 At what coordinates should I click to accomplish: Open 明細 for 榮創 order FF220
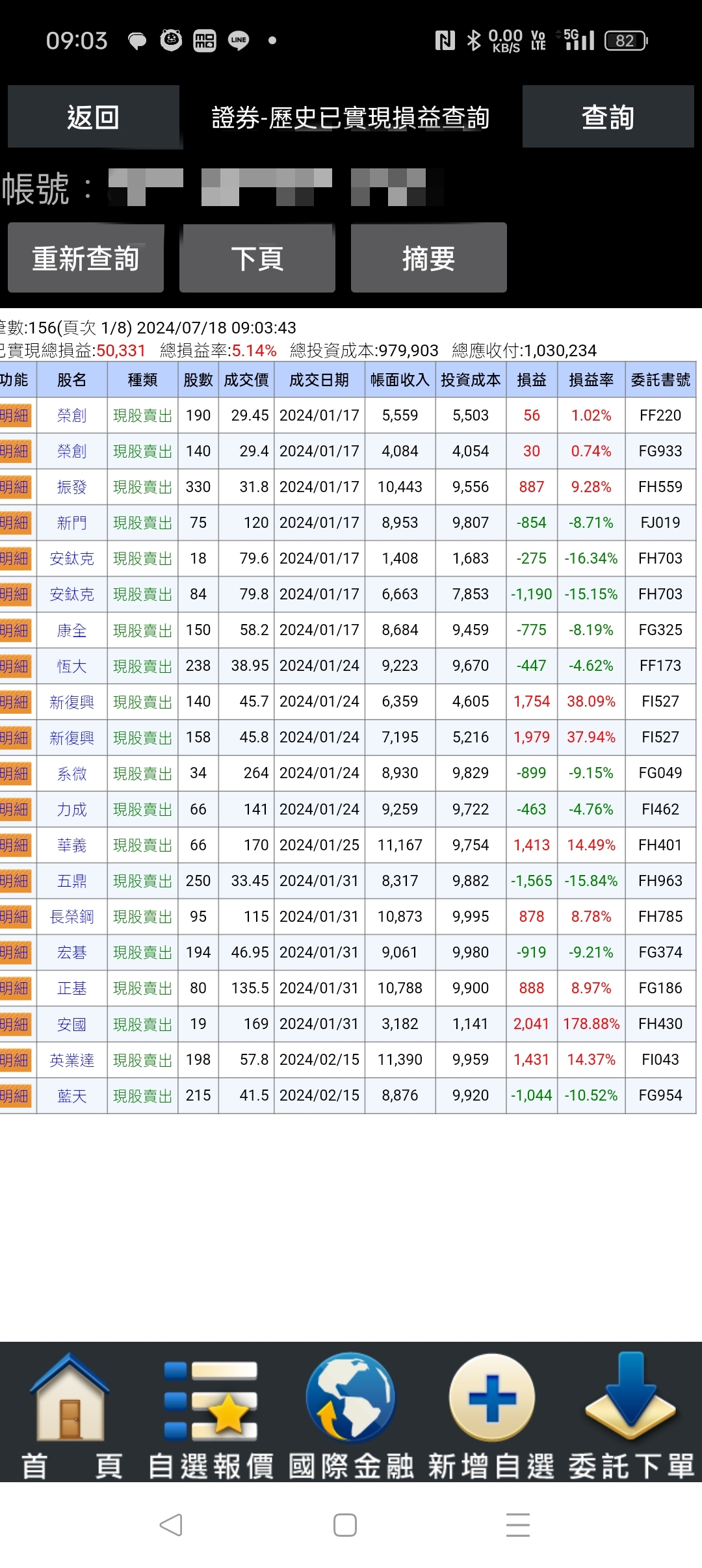[16, 415]
